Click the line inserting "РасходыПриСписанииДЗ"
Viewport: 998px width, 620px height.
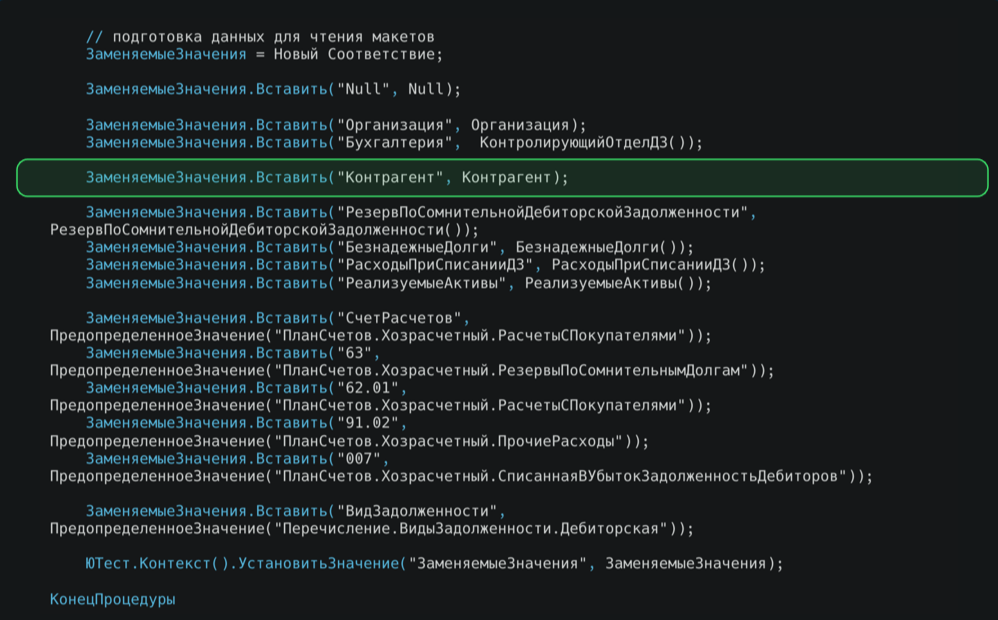[425, 265]
